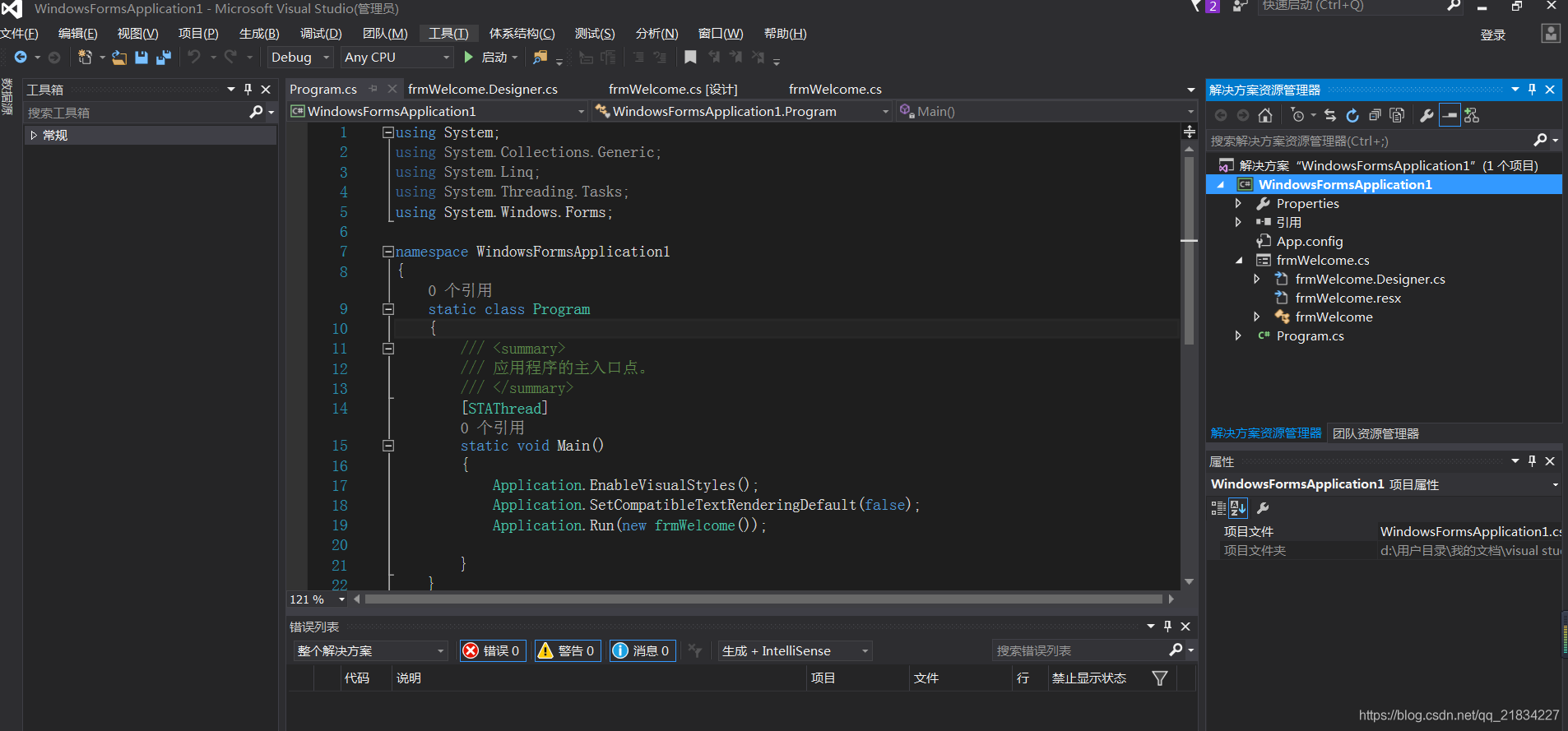Click the Navigate Backward arrow in toolbar
Image resolution: width=1568 pixels, height=731 pixels.
(x=21, y=57)
